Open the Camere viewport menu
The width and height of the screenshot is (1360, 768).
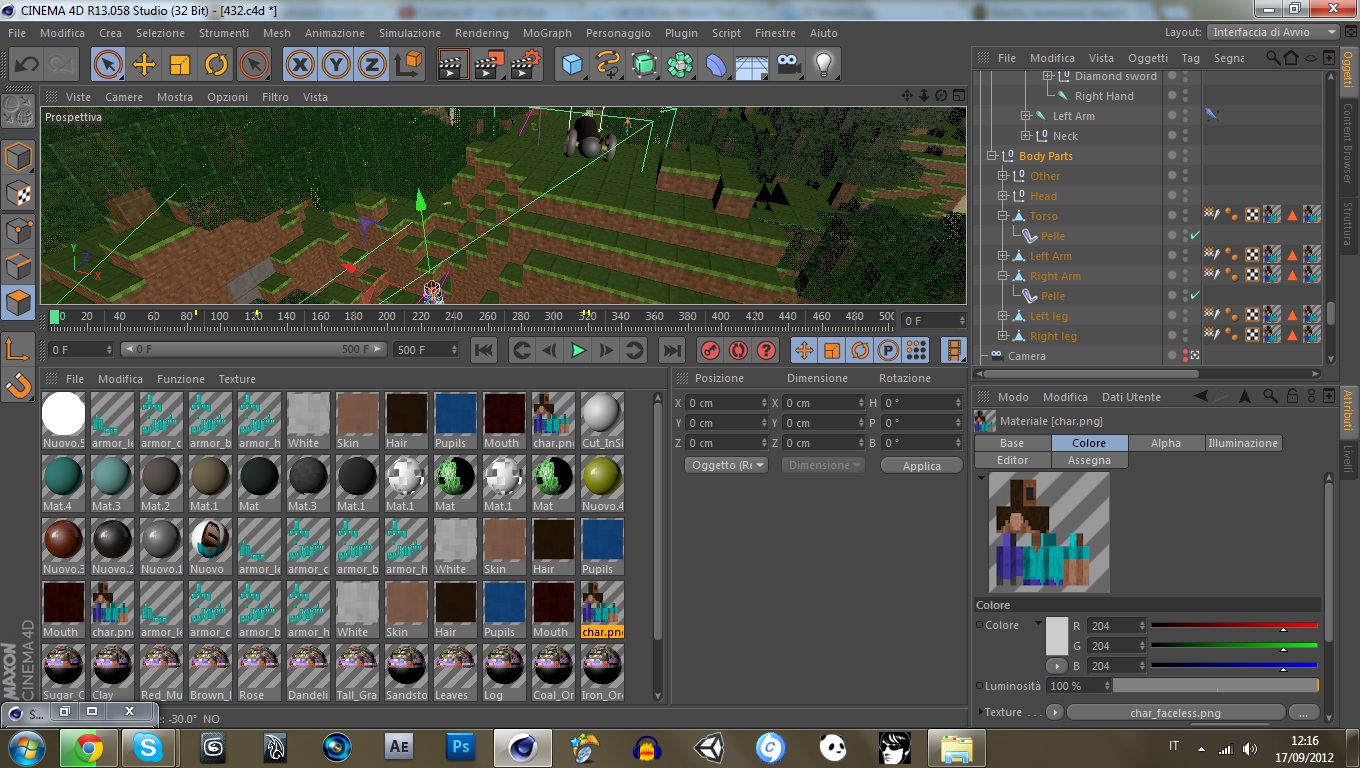[124, 97]
